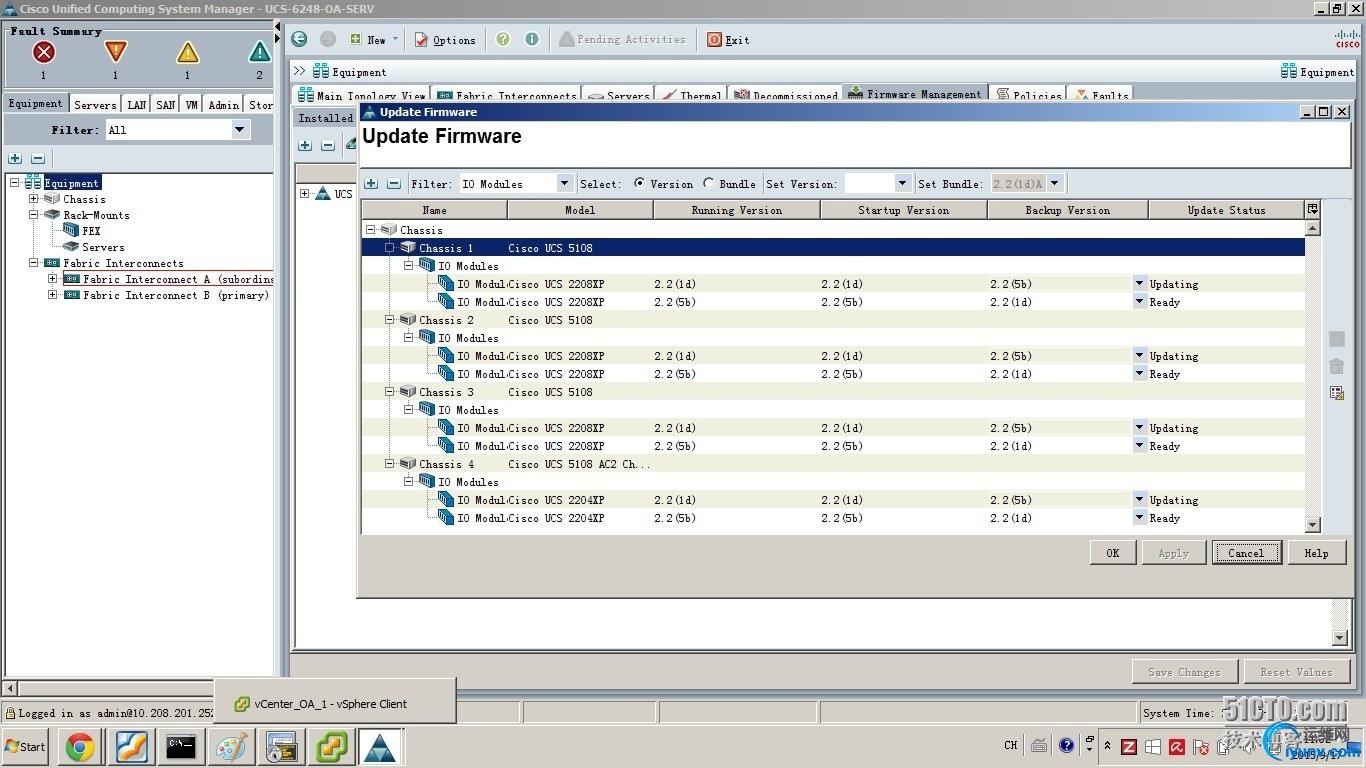Collapse all nodes in the navigation pane
Screen dimensions: 1366x768
38,158
